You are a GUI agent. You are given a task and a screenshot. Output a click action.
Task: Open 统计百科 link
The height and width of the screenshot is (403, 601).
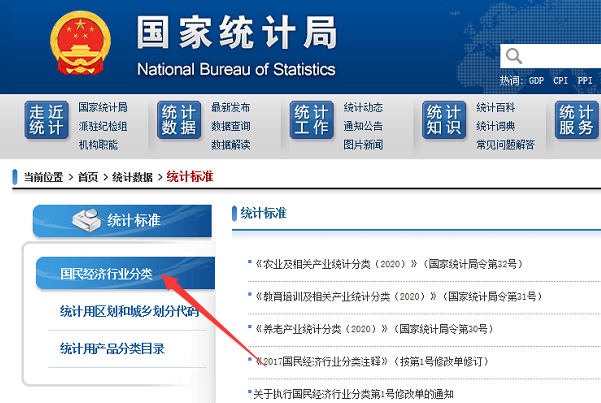(x=496, y=107)
